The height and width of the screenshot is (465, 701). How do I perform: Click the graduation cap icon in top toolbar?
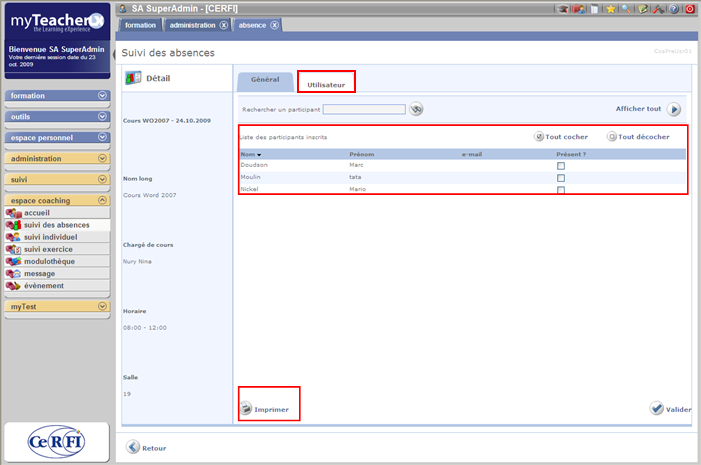(563, 8)
